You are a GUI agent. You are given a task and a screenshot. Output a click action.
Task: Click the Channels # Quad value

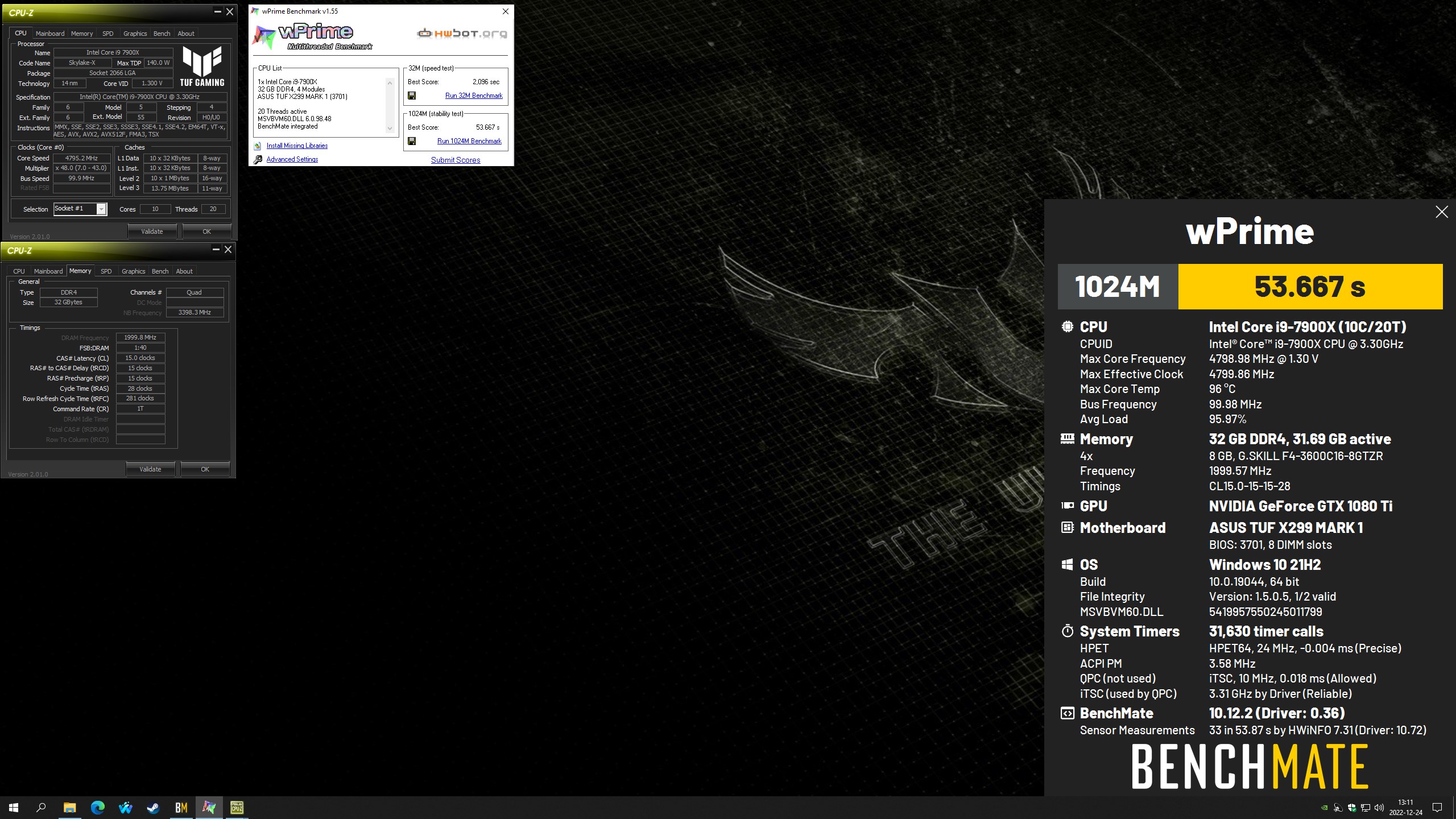(x=195, y=292)
